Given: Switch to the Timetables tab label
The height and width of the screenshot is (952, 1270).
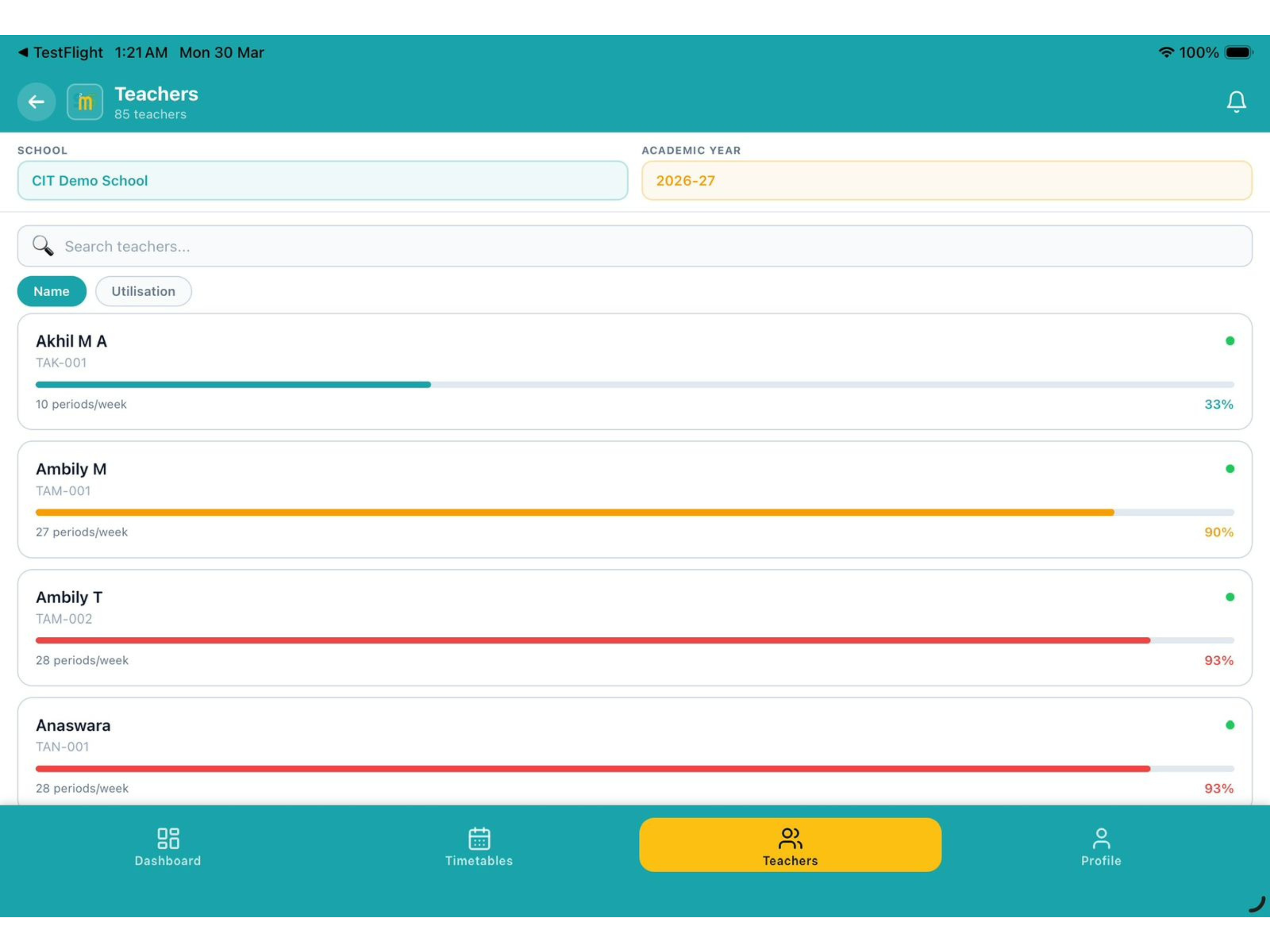Looking at the screenshot, I should pos(479,860).
